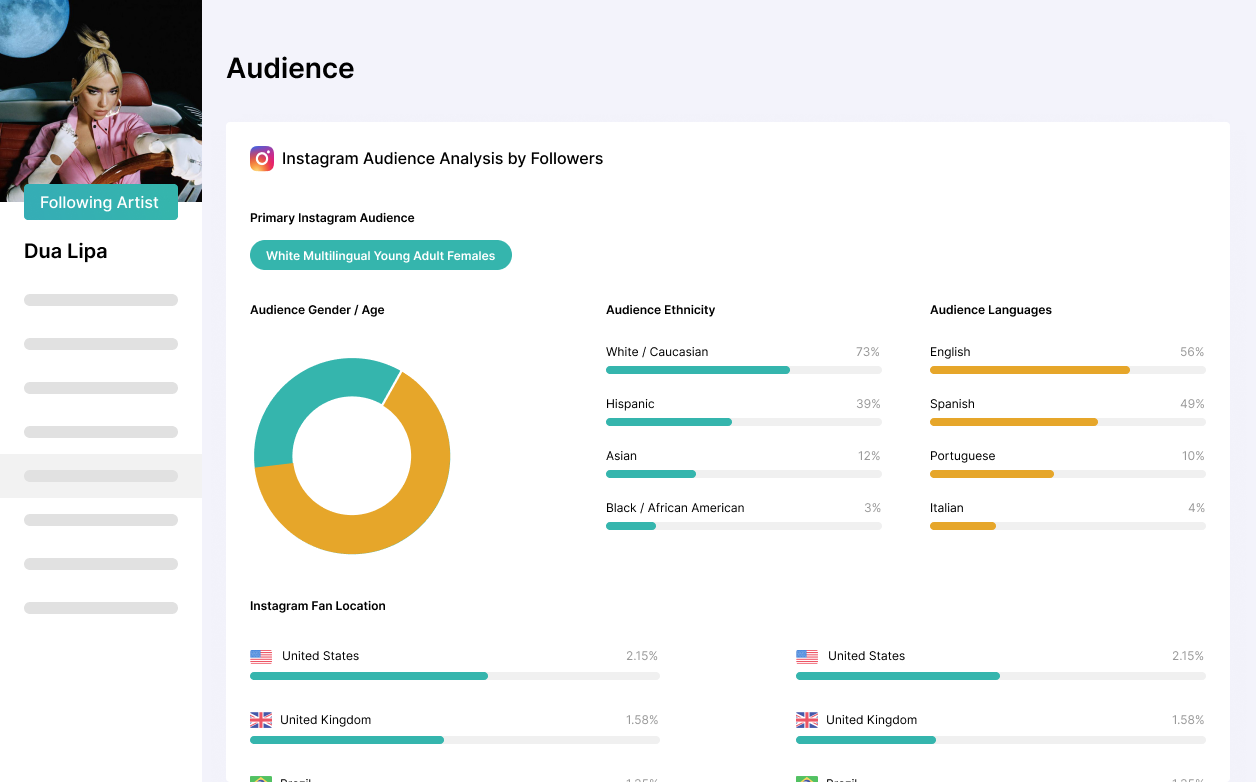
Task: Click the Asian progress bar
Action: point(744,474)
